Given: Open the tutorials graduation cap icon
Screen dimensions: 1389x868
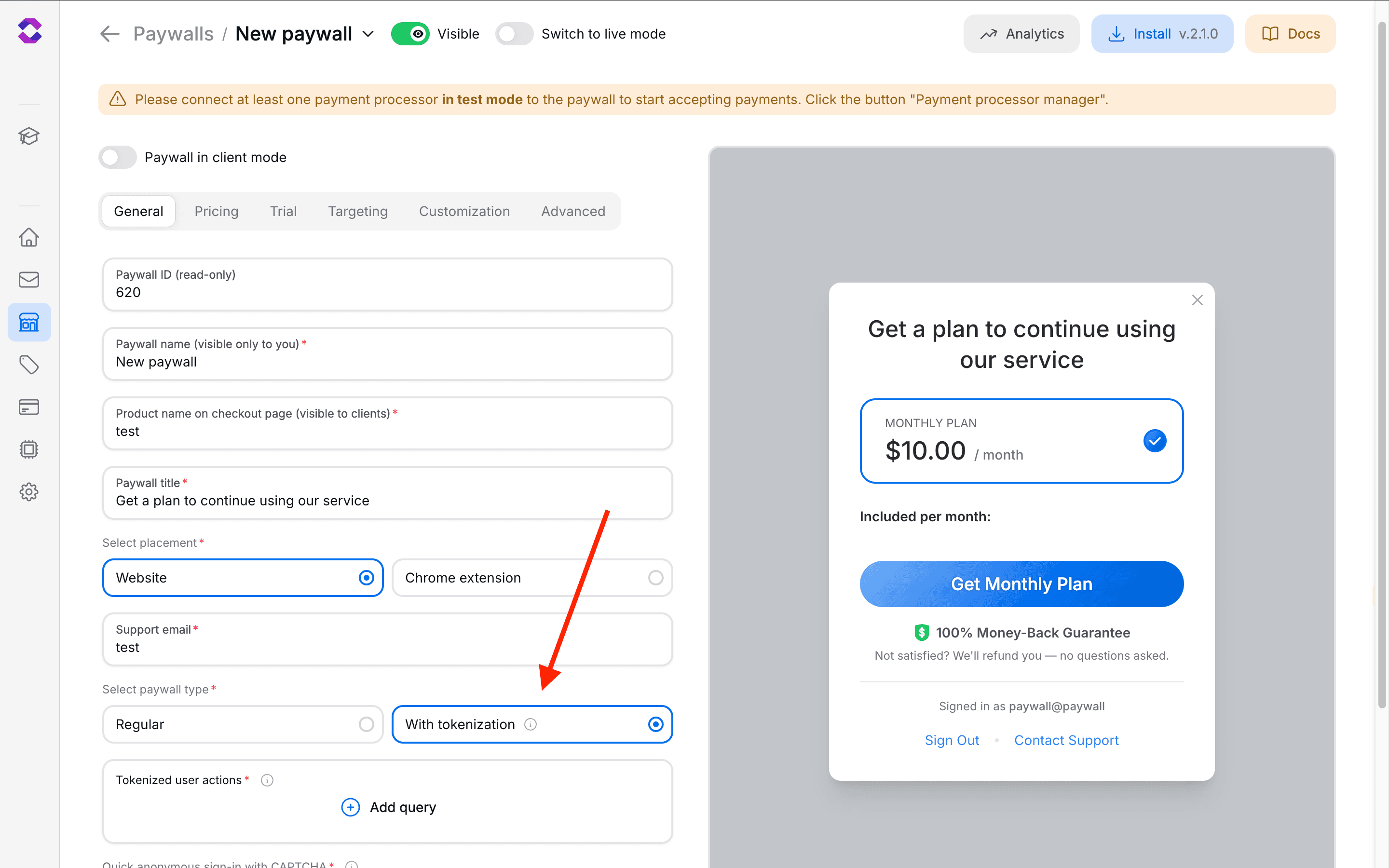Looking at the screenshot, I should [29, 136].
